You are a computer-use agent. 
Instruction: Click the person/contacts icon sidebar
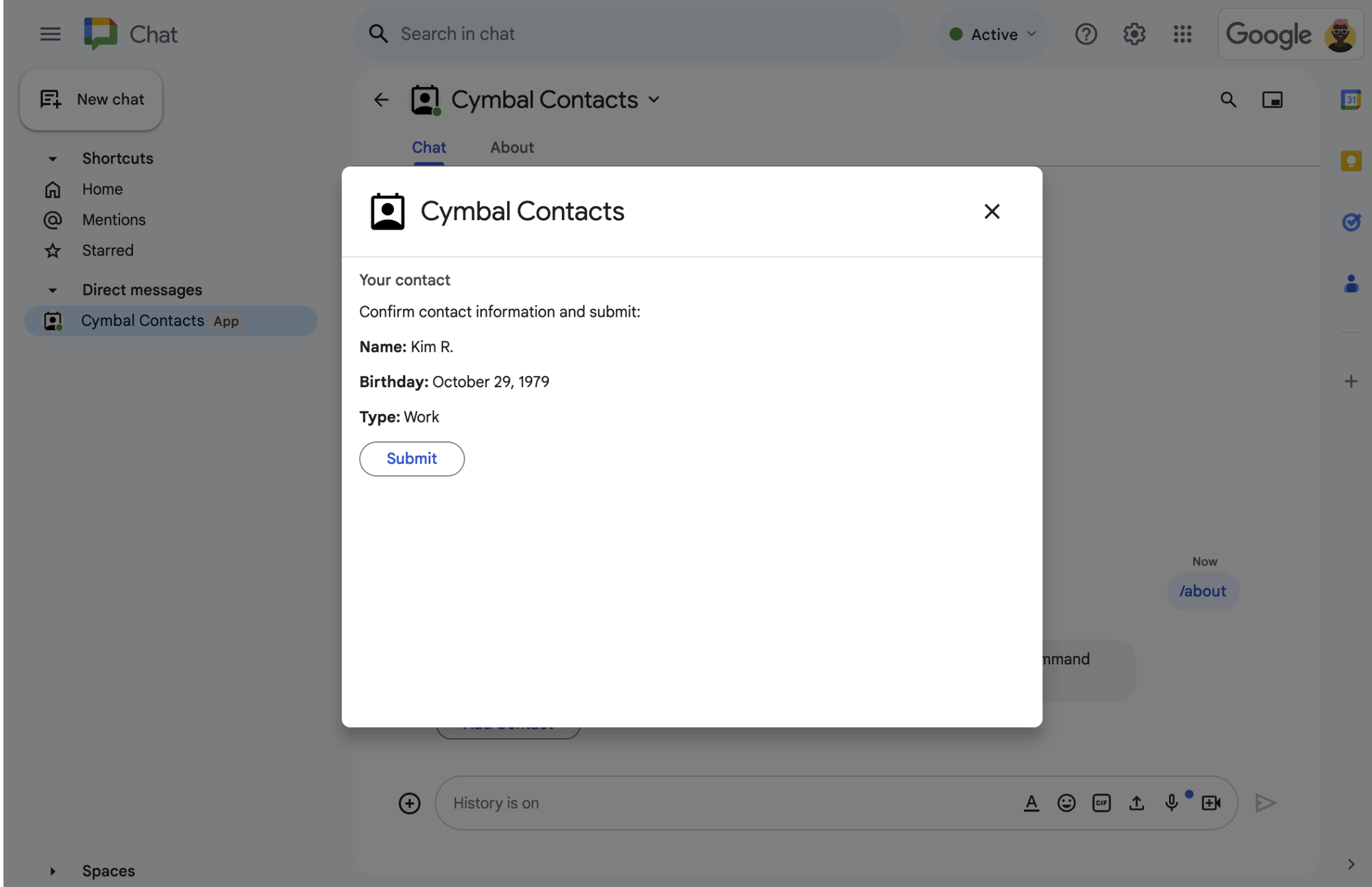[1351, 283]
